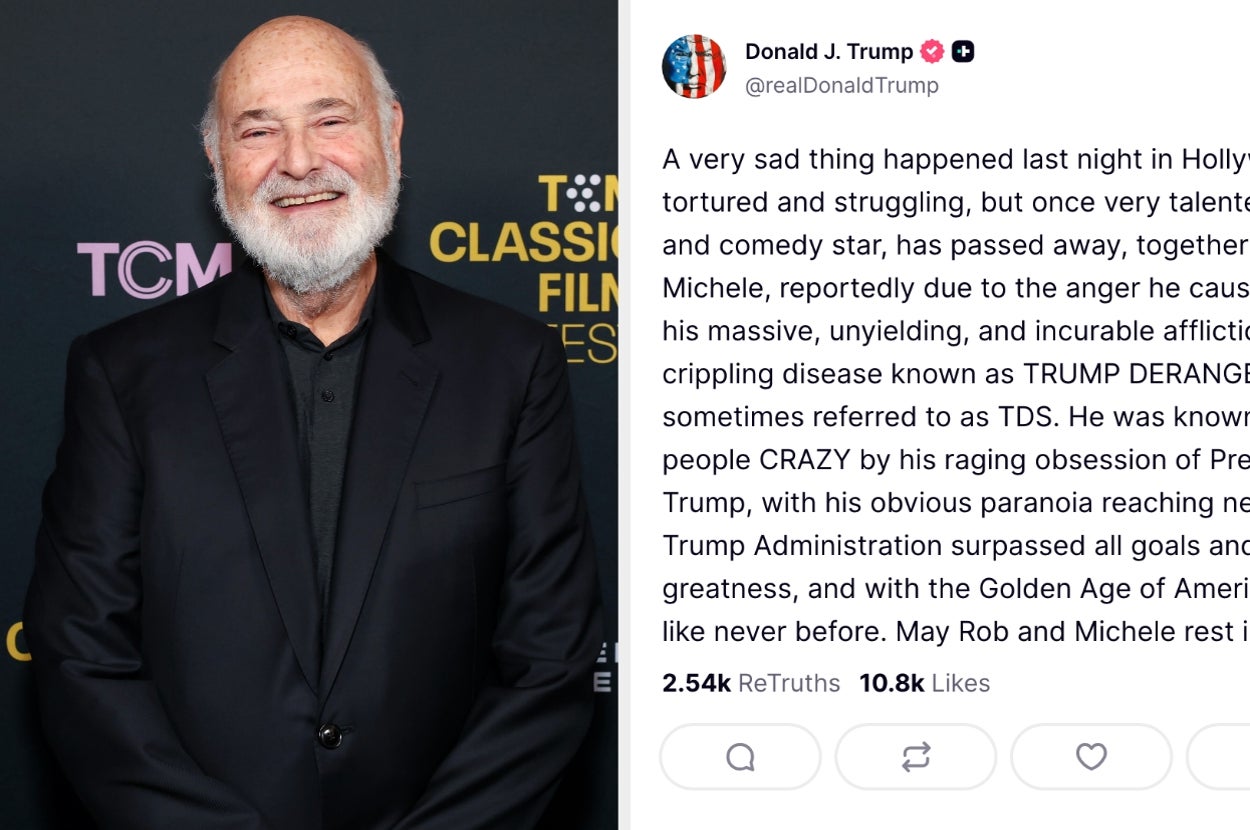Viewport: 1250px width, 830px height.
Task: ReTruth the post using the arrows icon
Action: tap(915, 757)
